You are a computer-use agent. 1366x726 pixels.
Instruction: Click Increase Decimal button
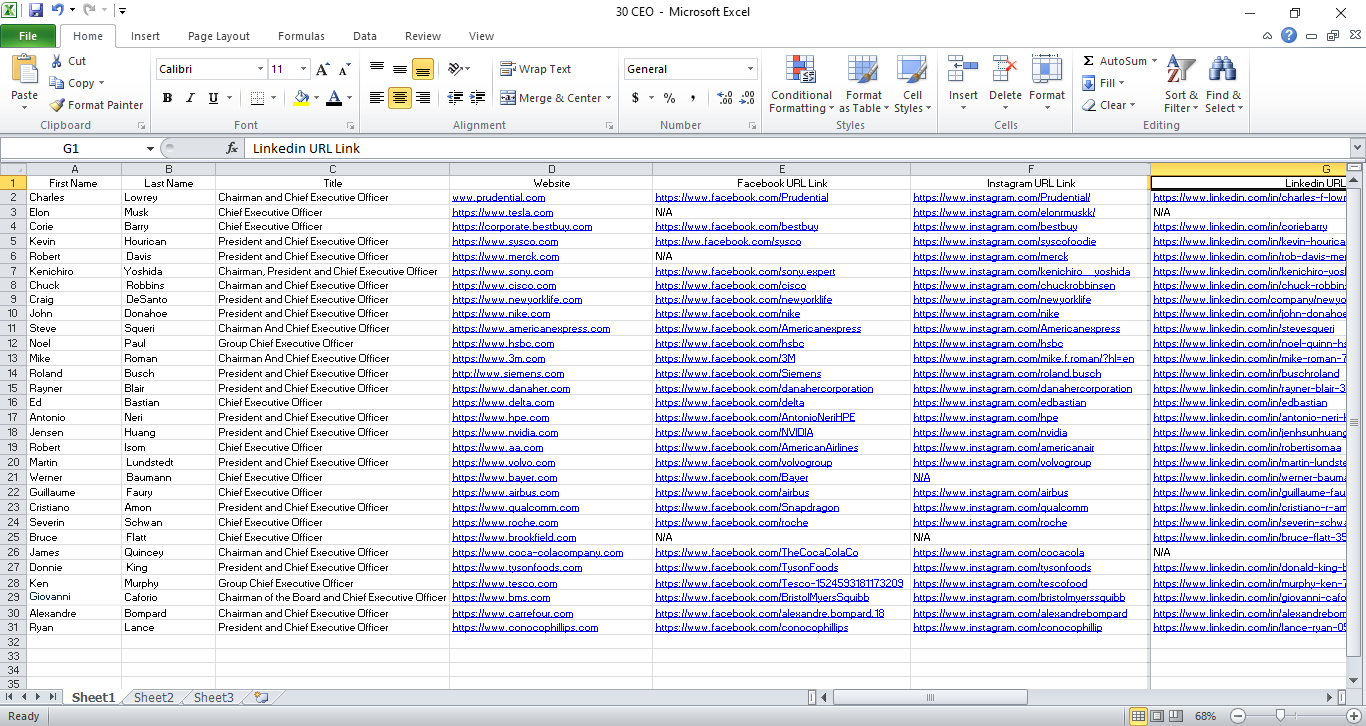[724, 98]
